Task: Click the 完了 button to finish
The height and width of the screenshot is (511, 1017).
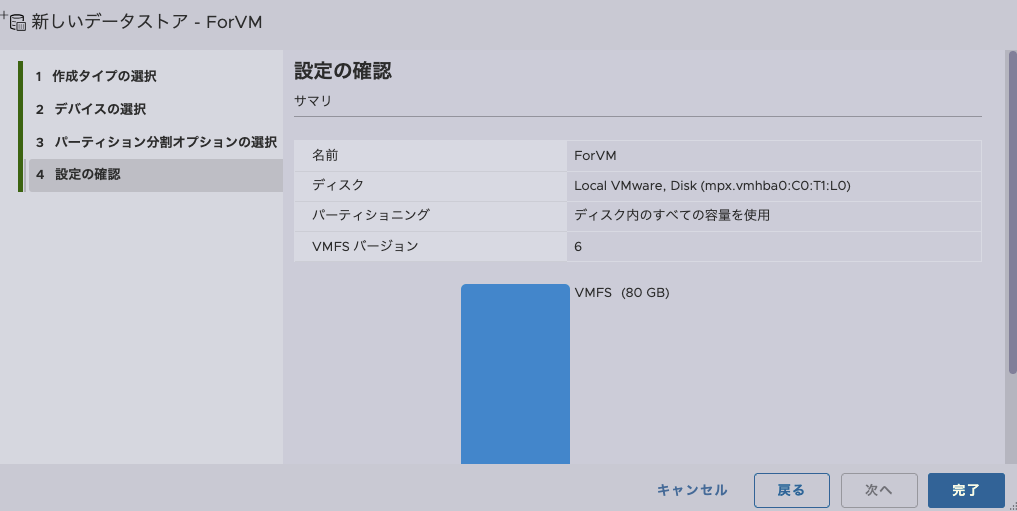Action: click(x=966, y=490)
